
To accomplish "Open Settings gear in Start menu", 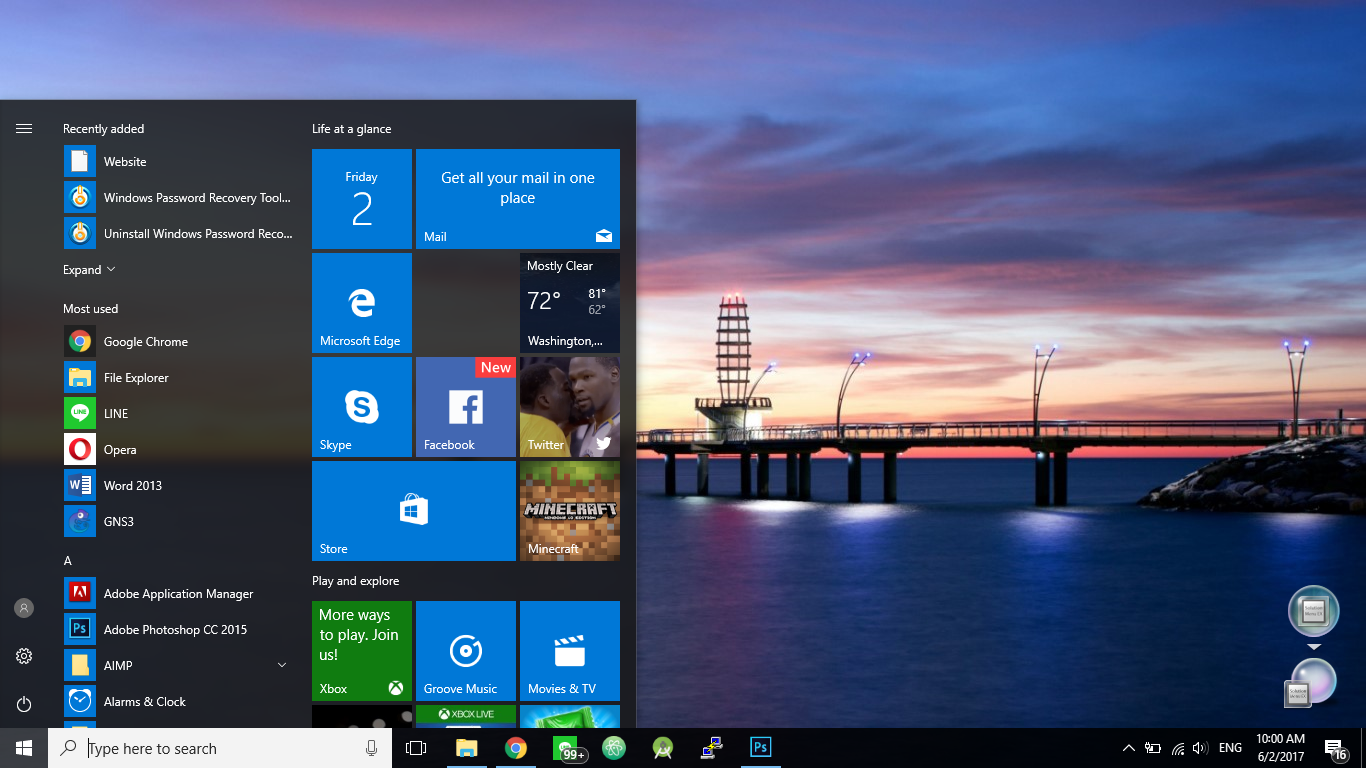I will pos(24,656).
